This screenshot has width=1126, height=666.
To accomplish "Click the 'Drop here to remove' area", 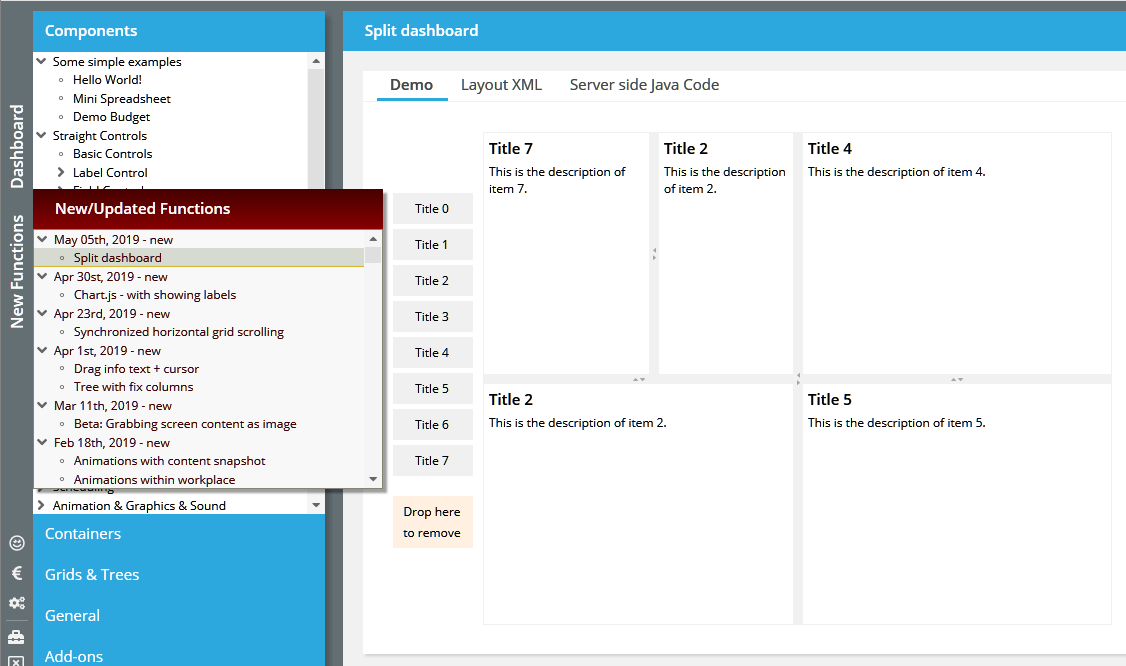I will click(432, 522).
